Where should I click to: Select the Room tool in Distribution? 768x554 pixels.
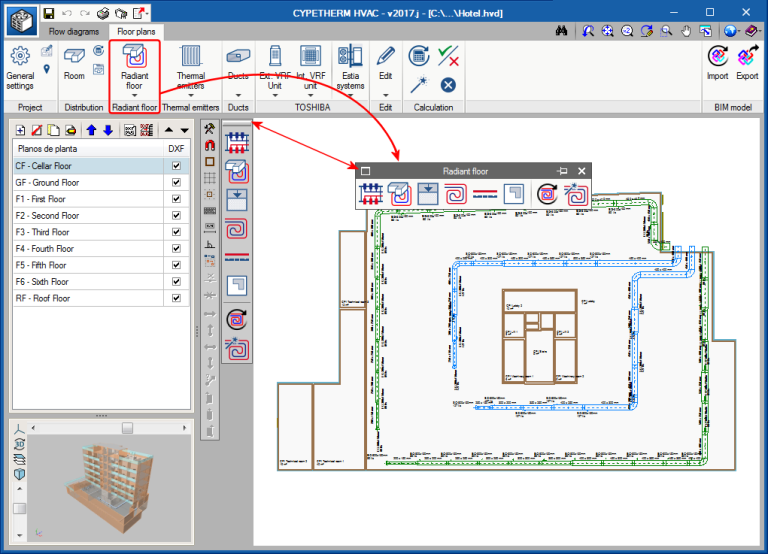coord(74,64)
